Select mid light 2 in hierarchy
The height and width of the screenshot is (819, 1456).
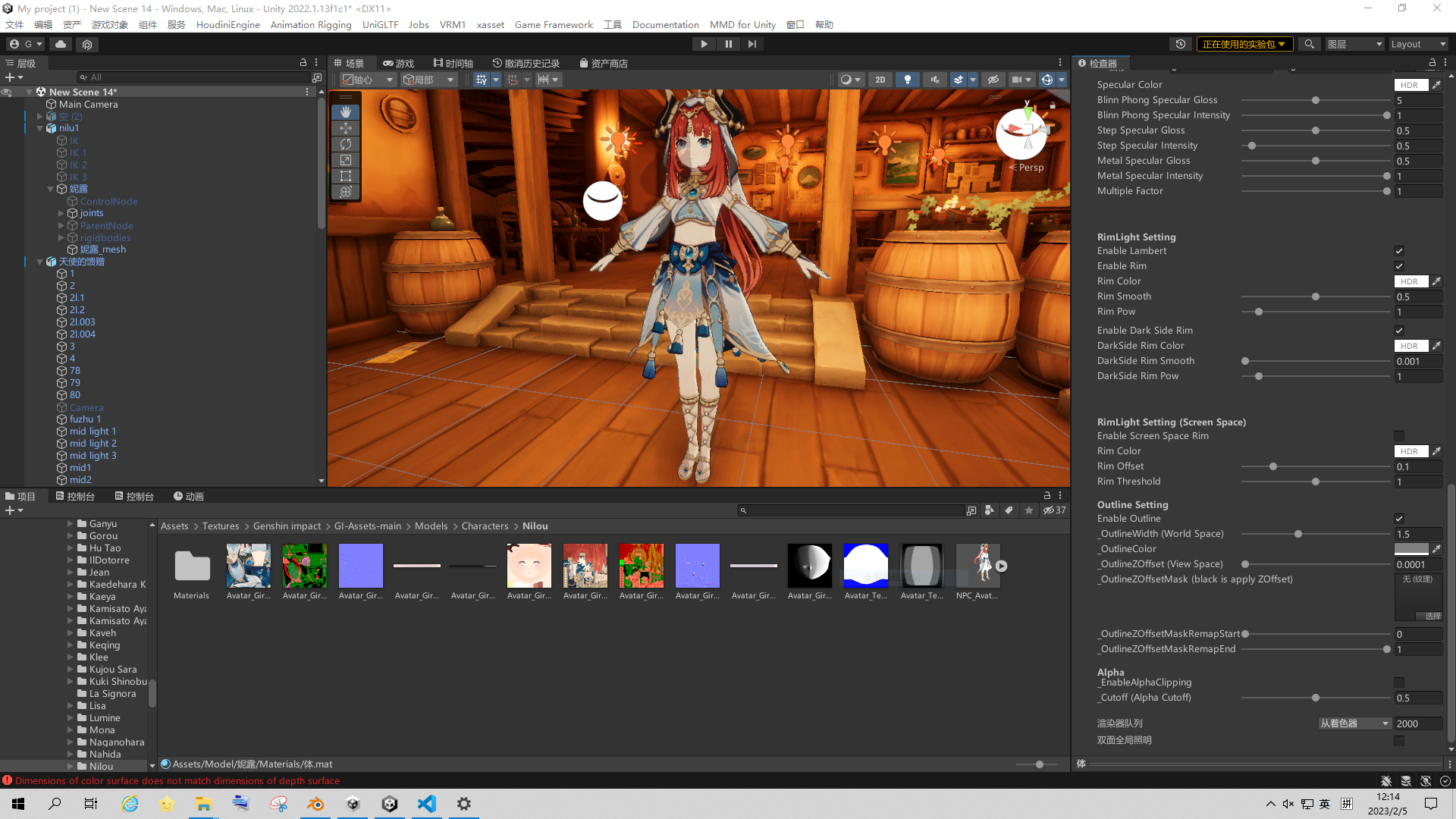point(93,444)
